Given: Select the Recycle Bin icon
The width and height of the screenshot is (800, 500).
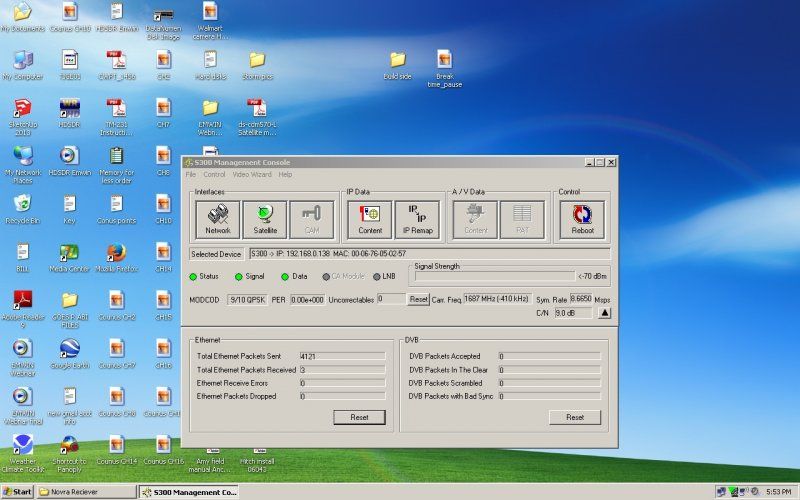Looking at the screenshot, I should click(x=22, y=210).
